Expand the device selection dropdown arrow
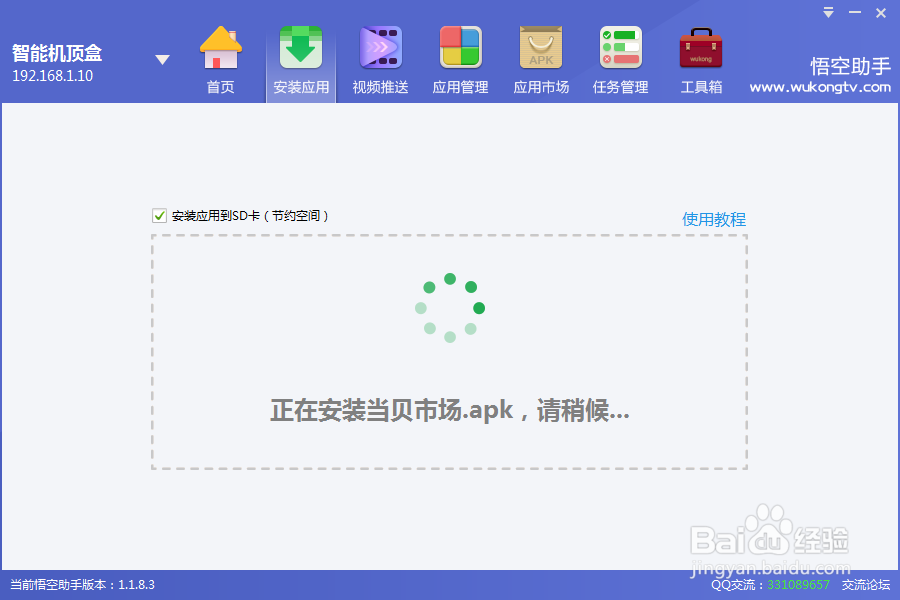Screen dimensions: 900x600 click(162, 59)
